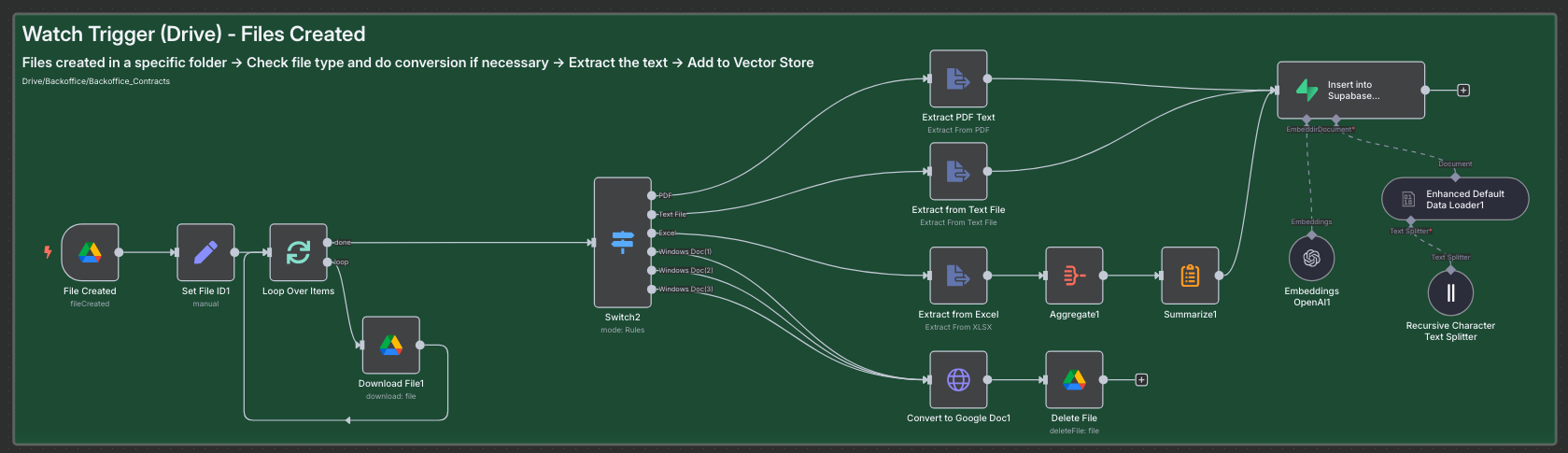Click the Extract PDF Text output connector dot
This screenshot has width=1568, height=453.
pyautogui.click(x=987, y=78)
